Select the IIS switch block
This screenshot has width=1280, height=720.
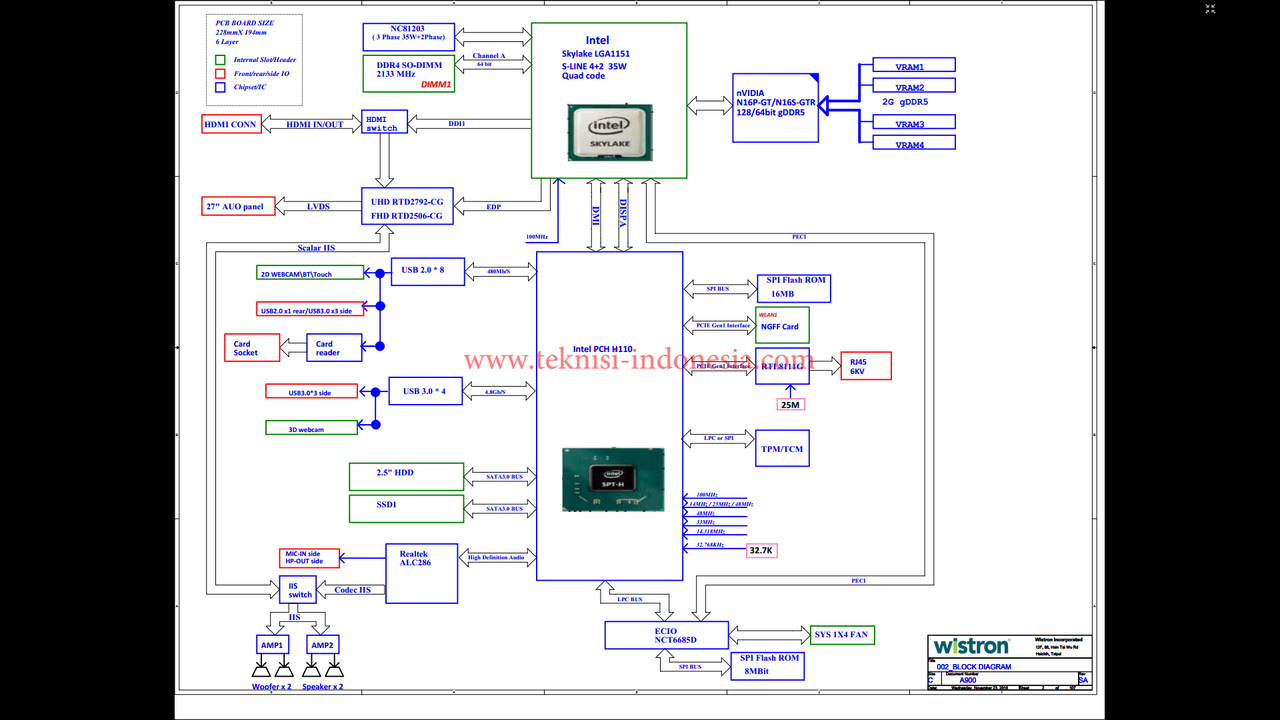pyautogui.click(x=298, y=589)
